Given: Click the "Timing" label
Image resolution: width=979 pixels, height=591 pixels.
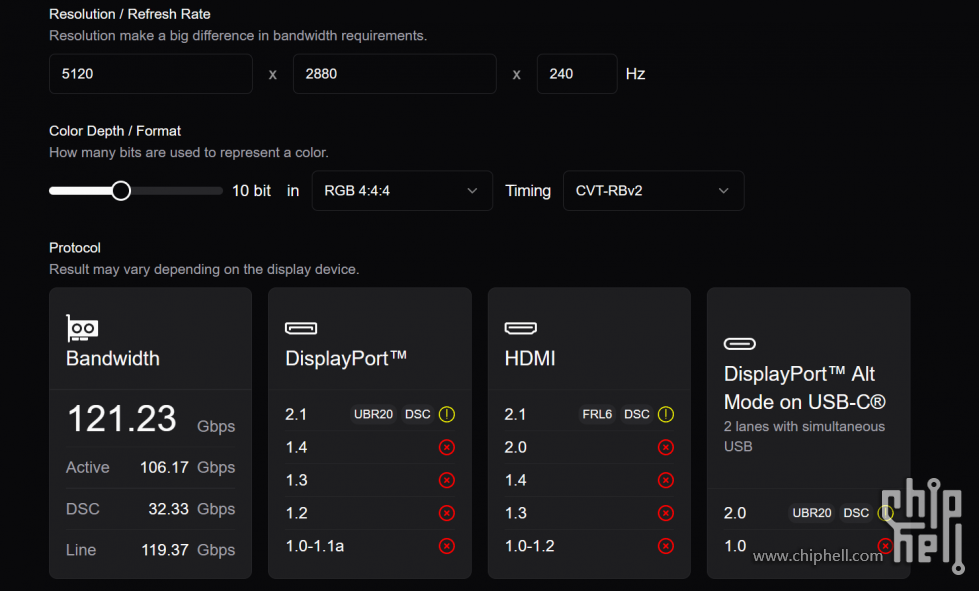Looking at the screenshot, I should pos(528,191).
